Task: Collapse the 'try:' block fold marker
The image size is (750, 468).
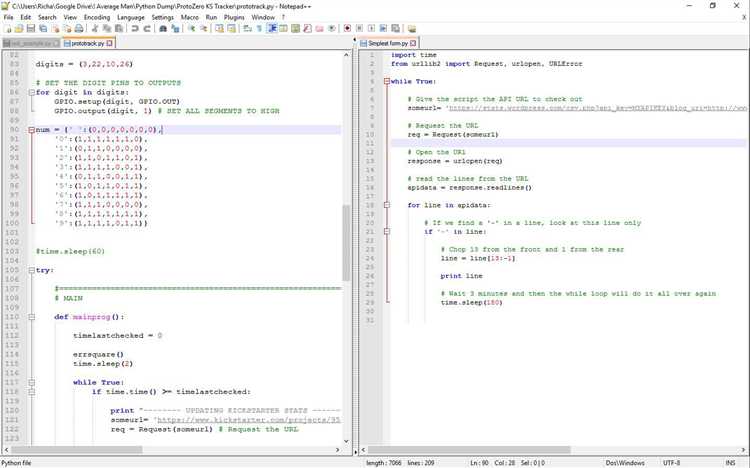Action: [32, 270]
